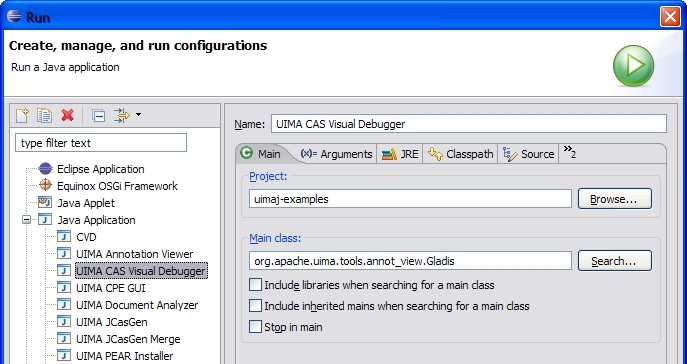Collapse the Java Application tree node
This screenshot has height=364, width=687.
coord(27,219)
